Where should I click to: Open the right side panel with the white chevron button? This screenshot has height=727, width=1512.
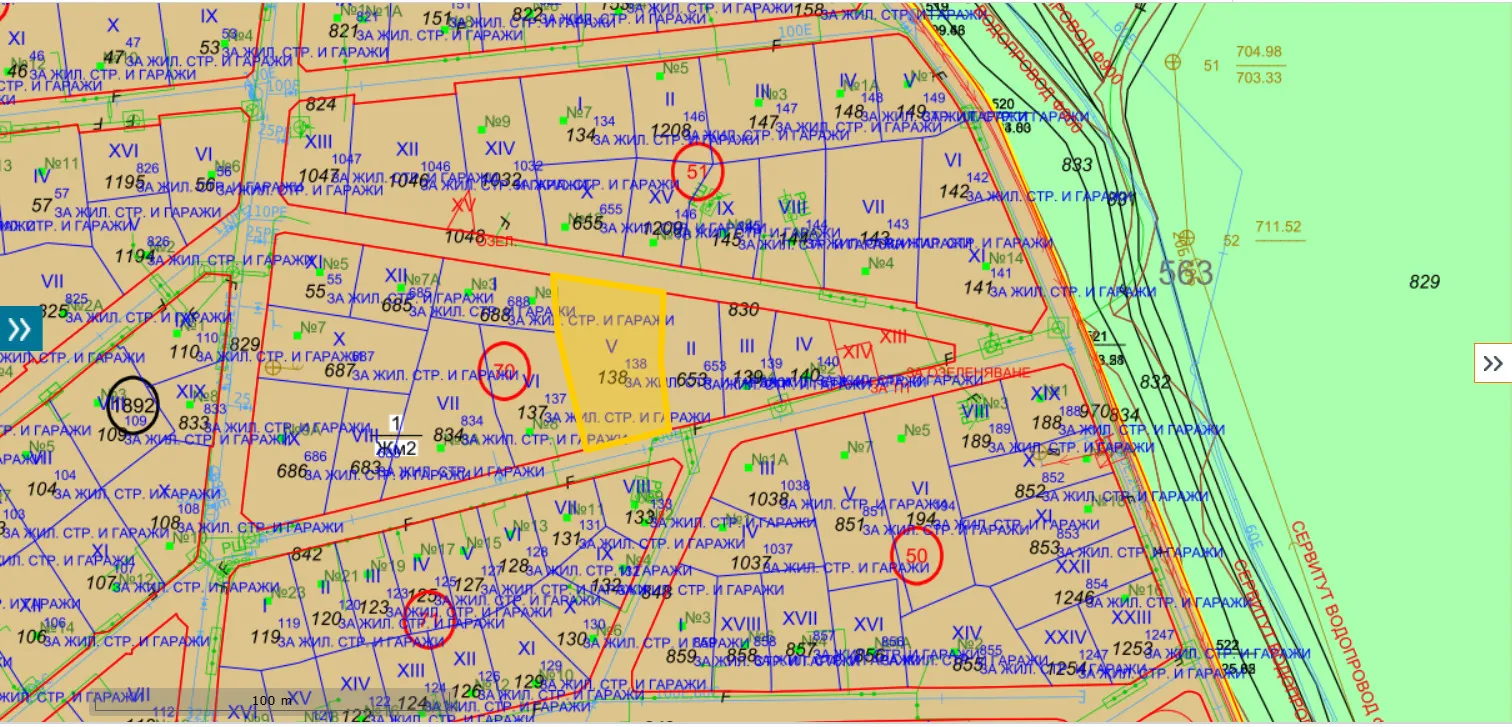tap(1493, 363)
